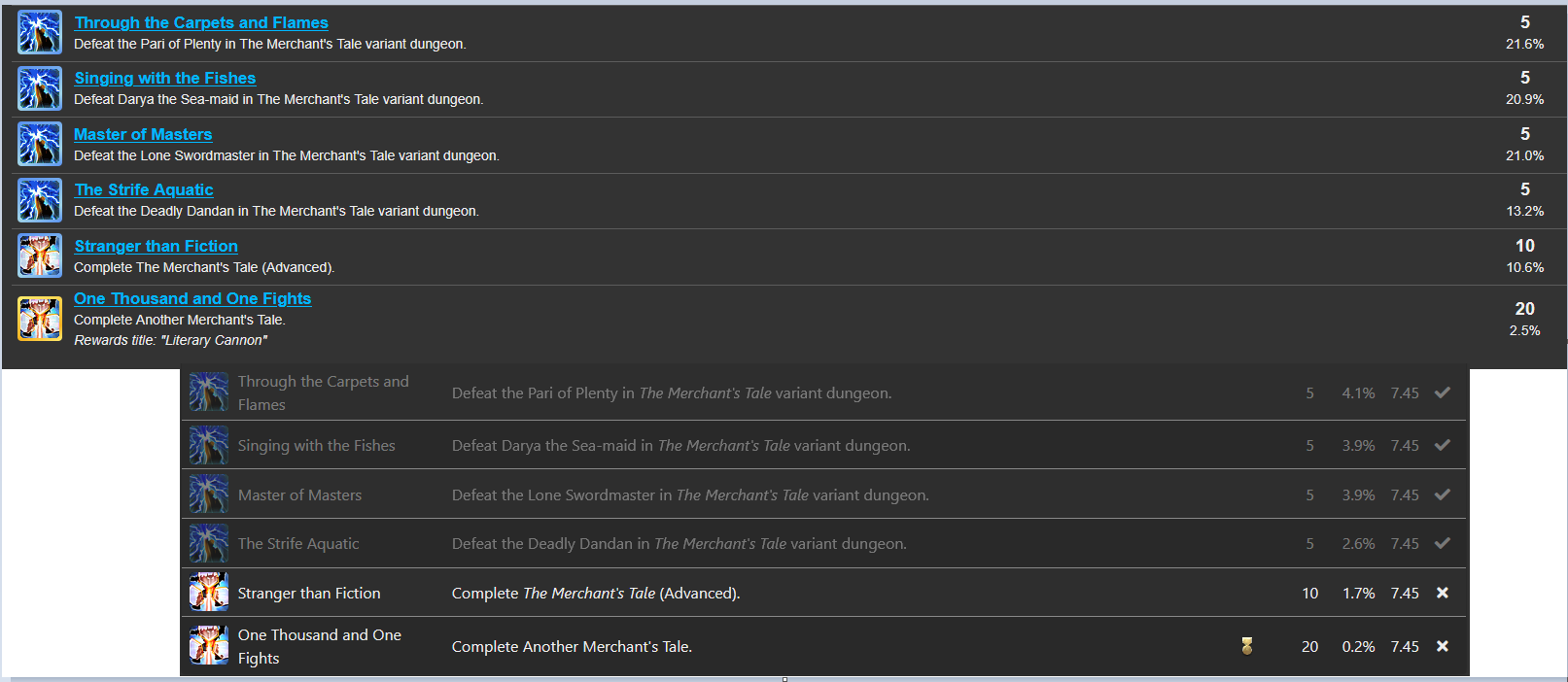The height and width of the screenshot is (682, 1568).
Task: Click the 20.9% completion rate
Action: pos(1524,99)
